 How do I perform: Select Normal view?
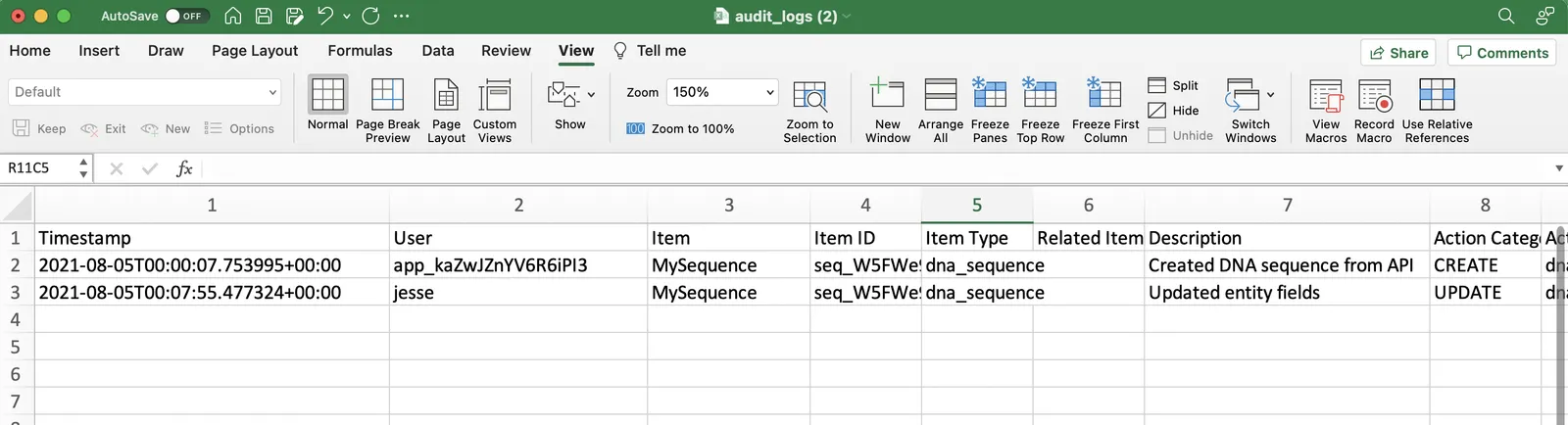[327, 104]
